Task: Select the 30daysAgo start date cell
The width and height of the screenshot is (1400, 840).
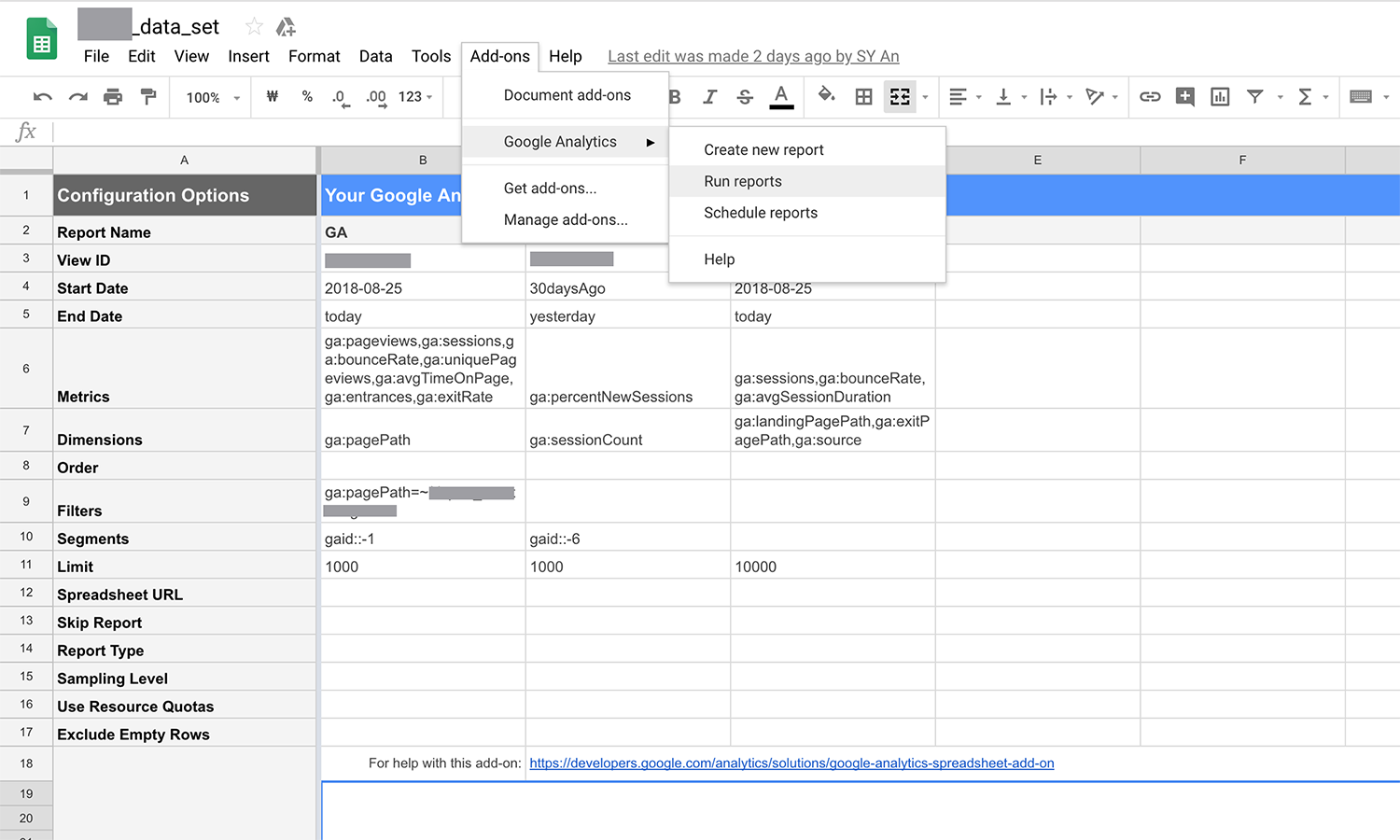Action: point(627,288)
